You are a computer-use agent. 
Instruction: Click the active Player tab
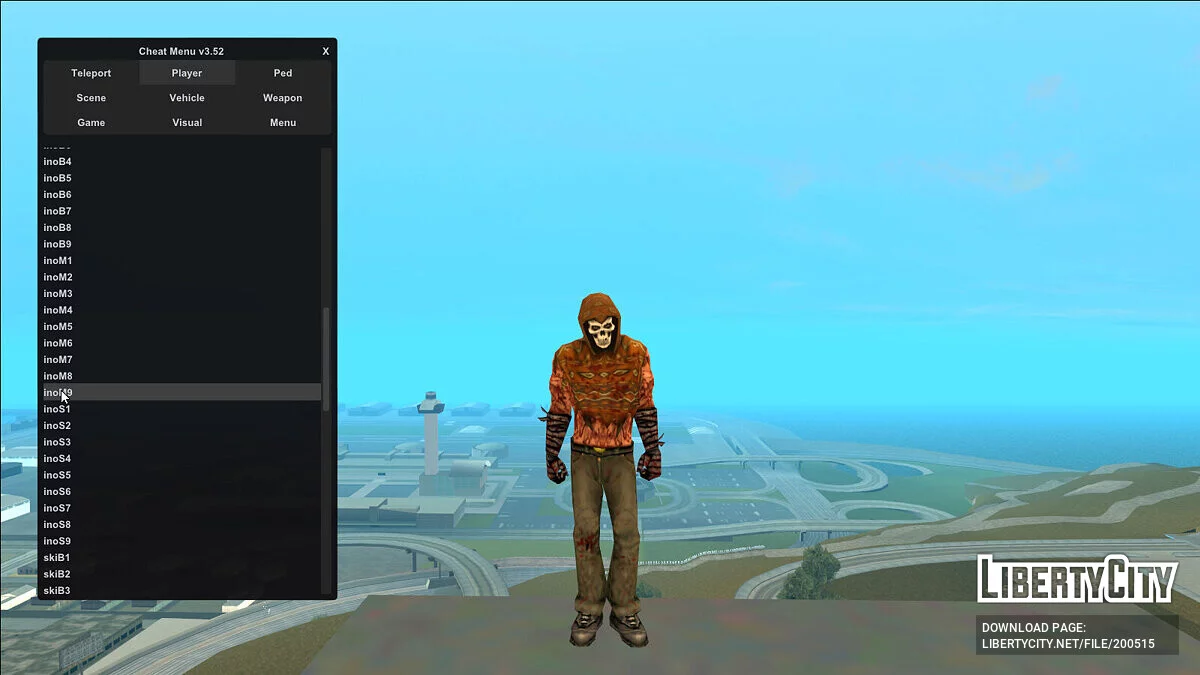click(187, 73)
